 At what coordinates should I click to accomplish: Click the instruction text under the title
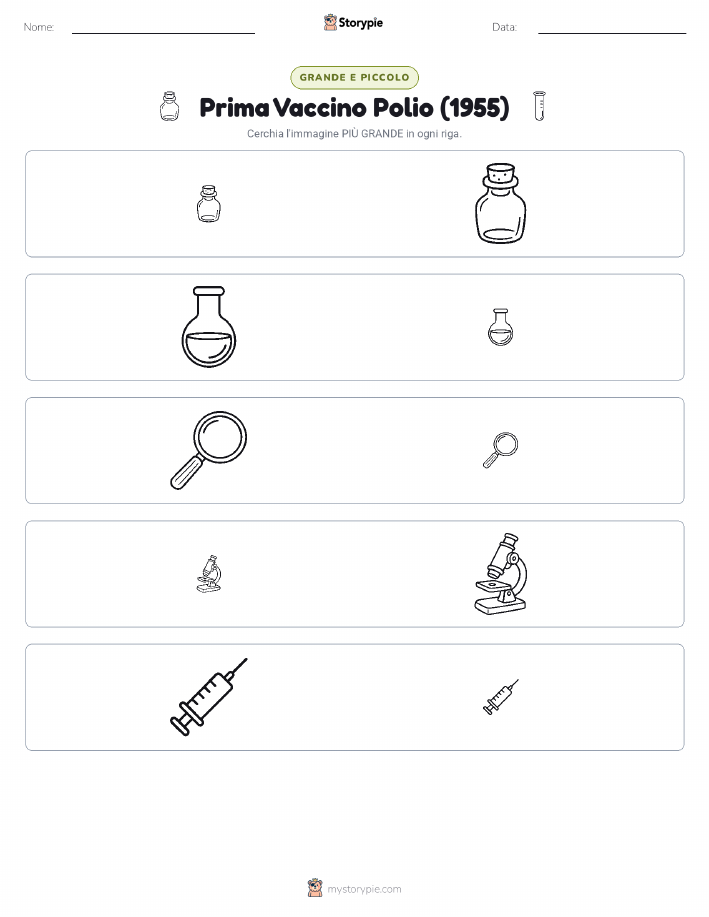pyautogui.click(x=354, y=133)
